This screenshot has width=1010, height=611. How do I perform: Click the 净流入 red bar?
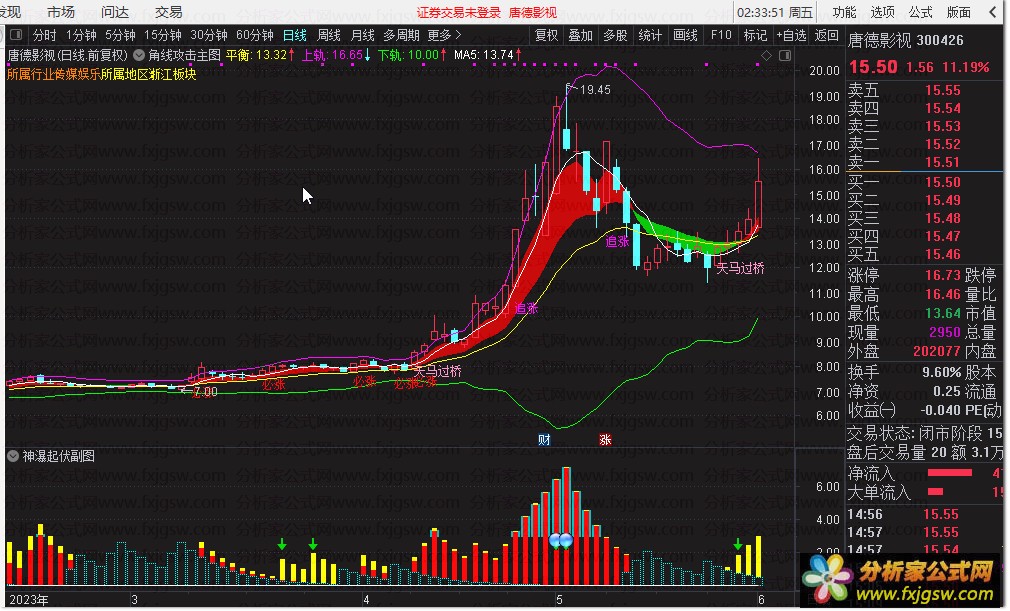[949, 473]
